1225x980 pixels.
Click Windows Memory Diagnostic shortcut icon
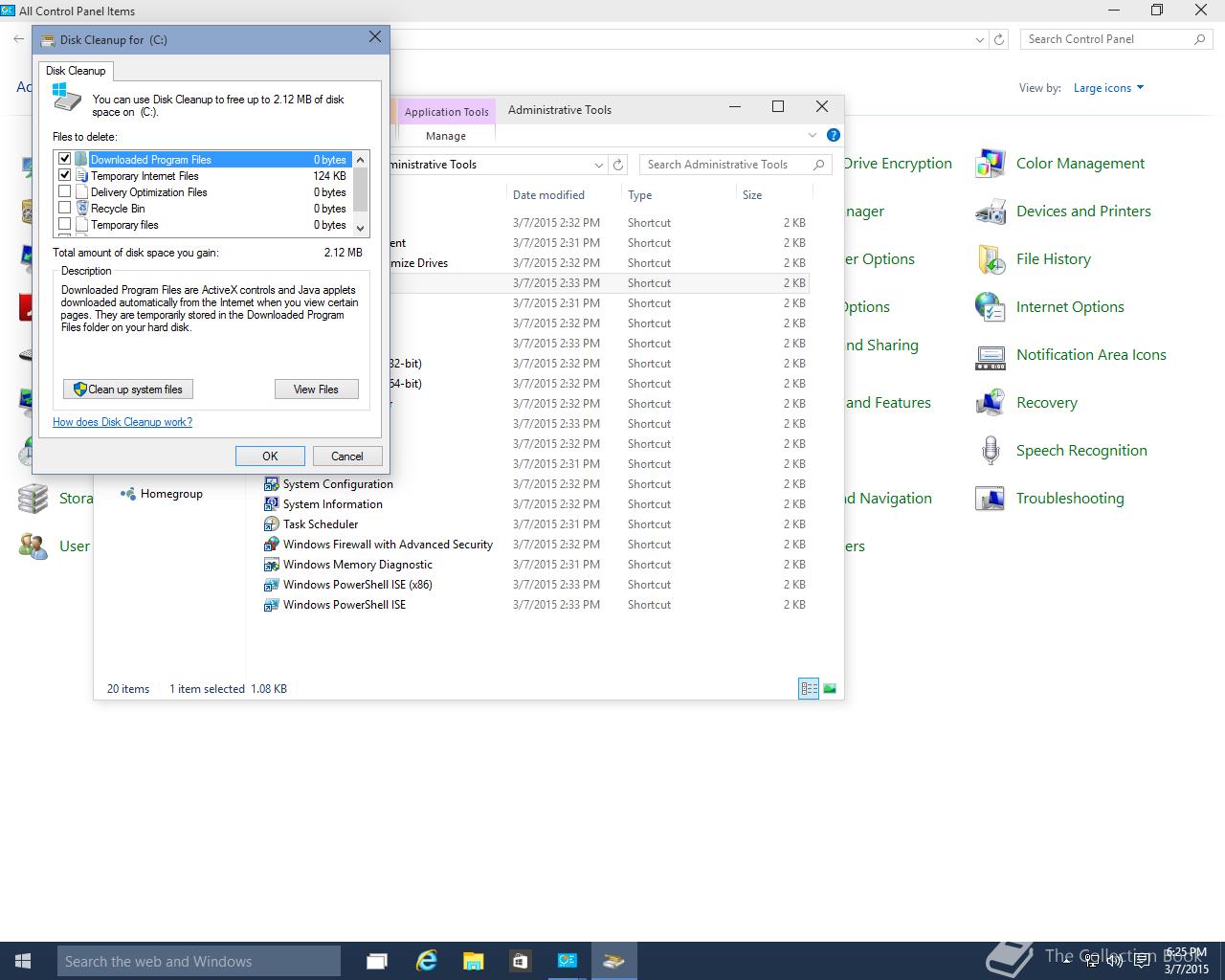(x=272, y=565)
